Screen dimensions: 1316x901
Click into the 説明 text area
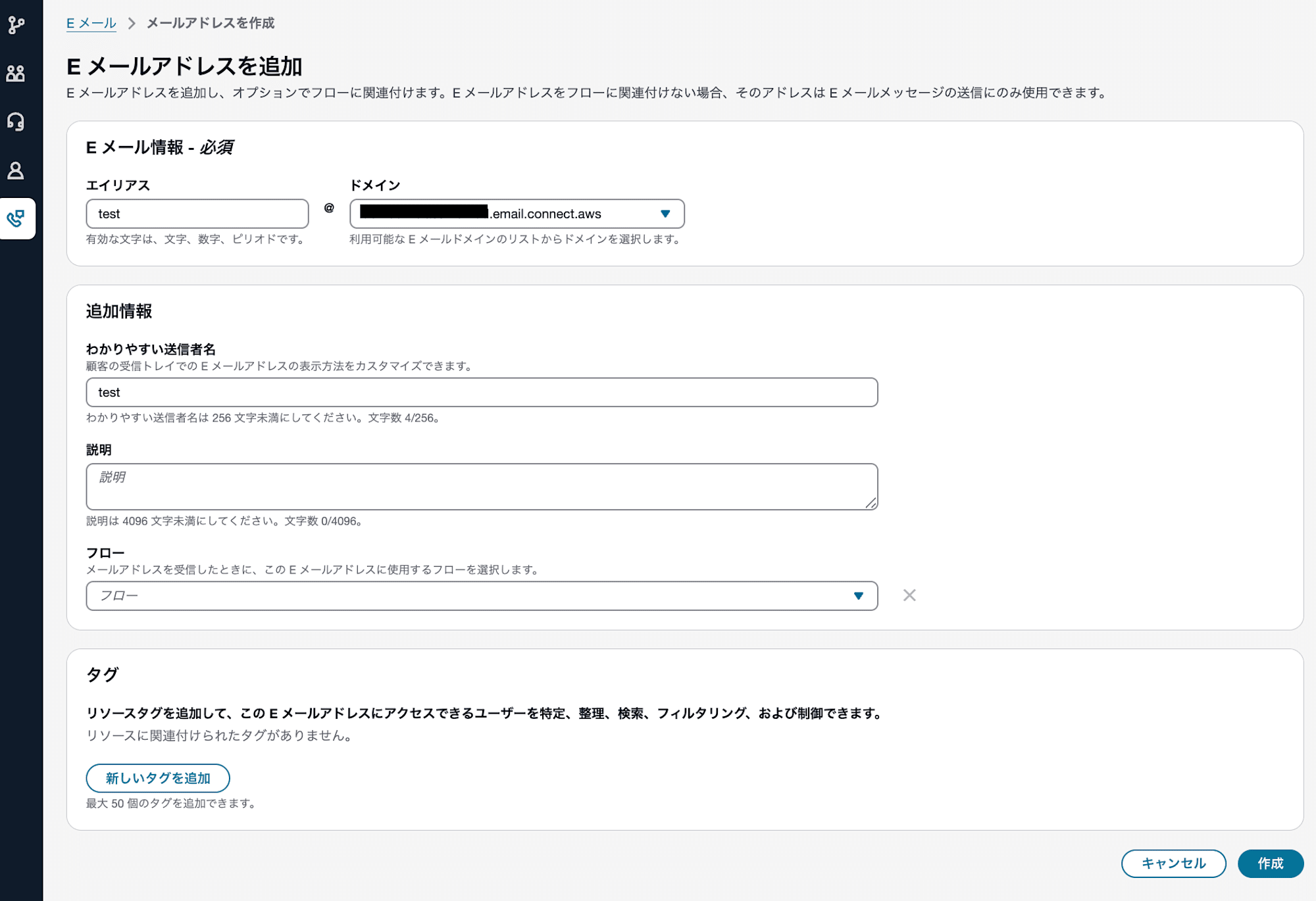(482, 487)
